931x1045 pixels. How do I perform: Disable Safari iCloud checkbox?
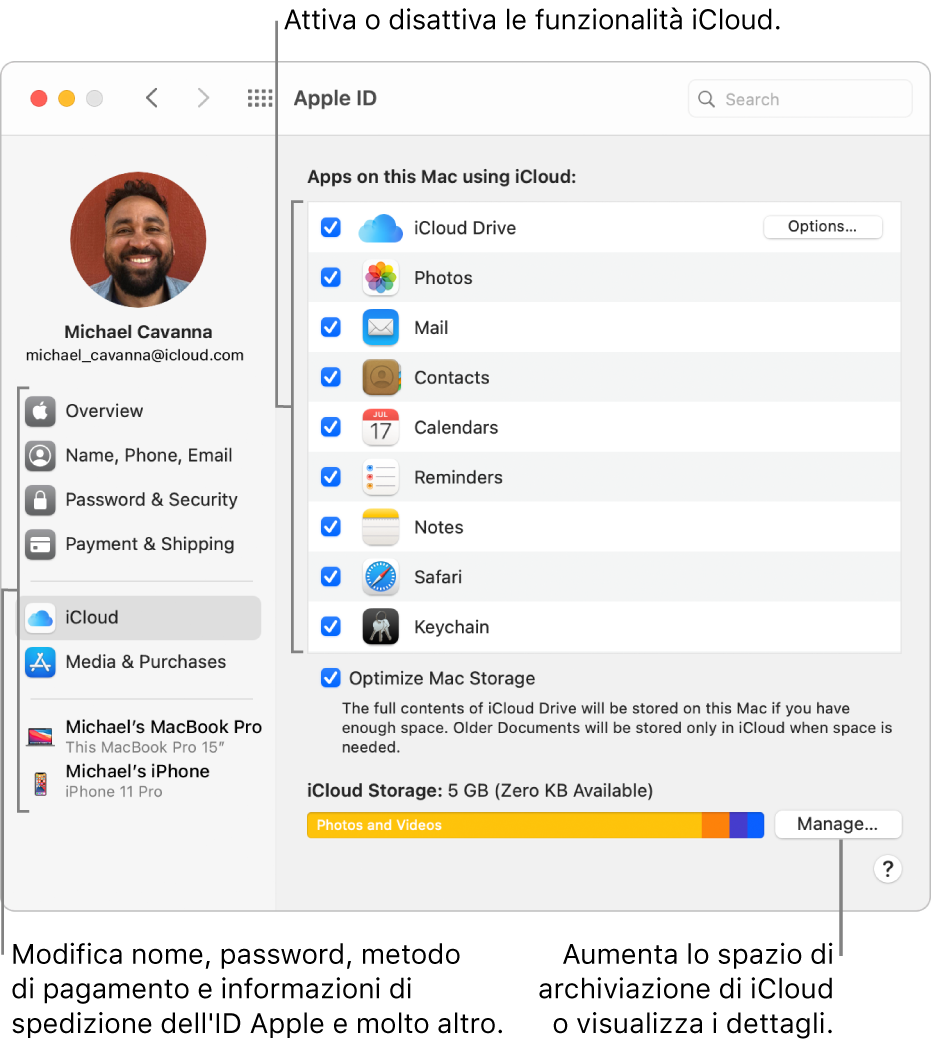tap(331, 576)
